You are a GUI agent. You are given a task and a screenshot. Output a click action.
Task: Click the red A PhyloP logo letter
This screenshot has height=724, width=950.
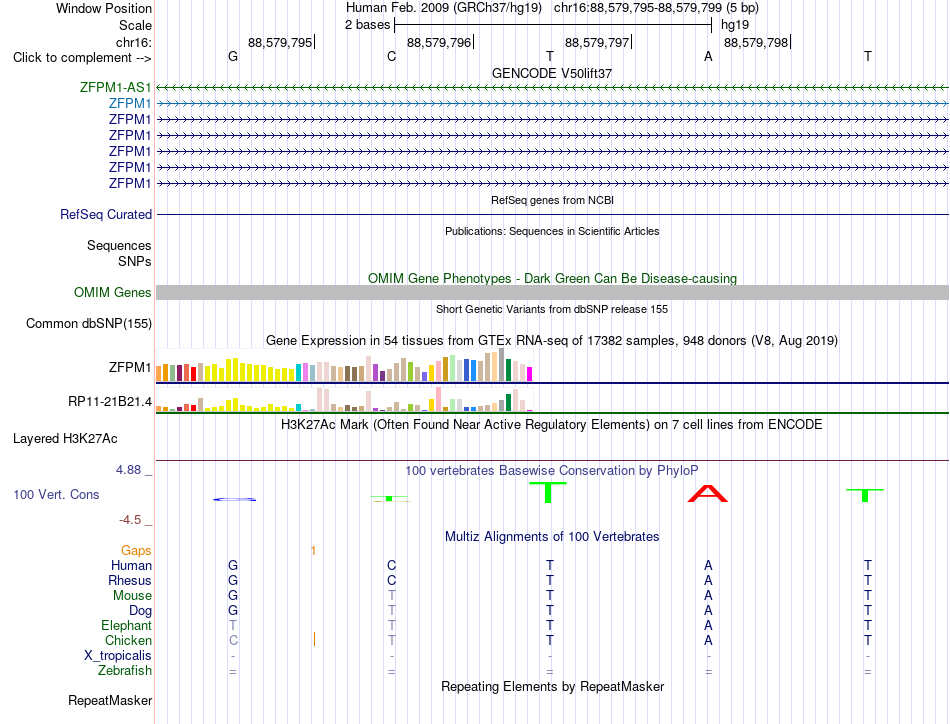click(708, 493)
